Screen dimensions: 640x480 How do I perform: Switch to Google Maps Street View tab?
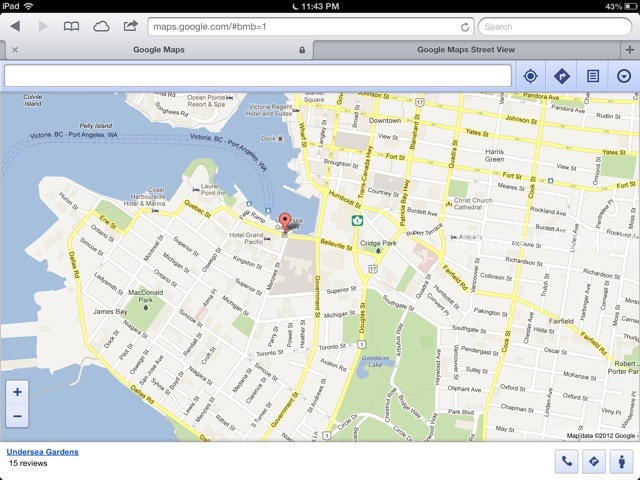coord(466,50)
